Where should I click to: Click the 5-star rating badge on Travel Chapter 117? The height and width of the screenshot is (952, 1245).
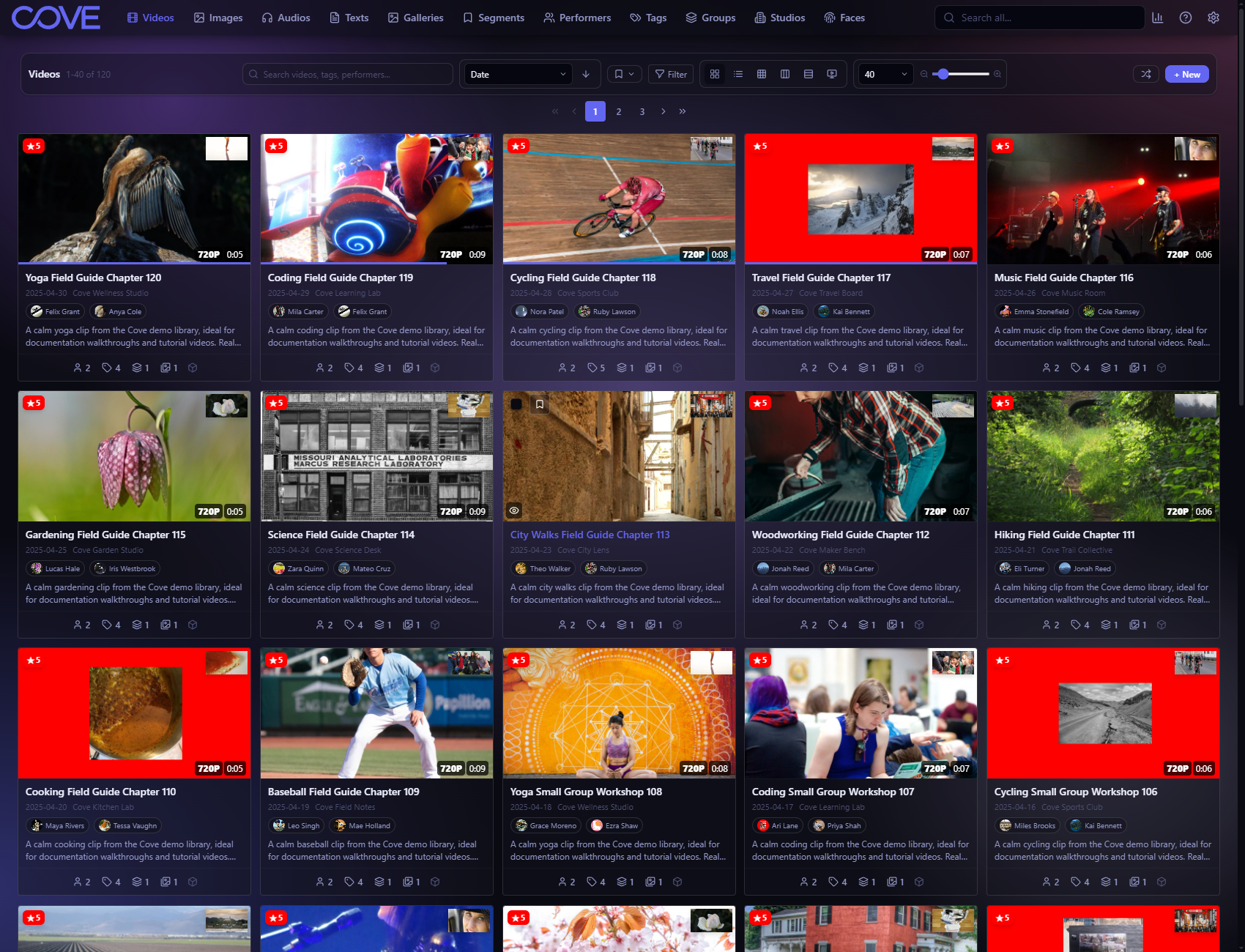(759, 146)
